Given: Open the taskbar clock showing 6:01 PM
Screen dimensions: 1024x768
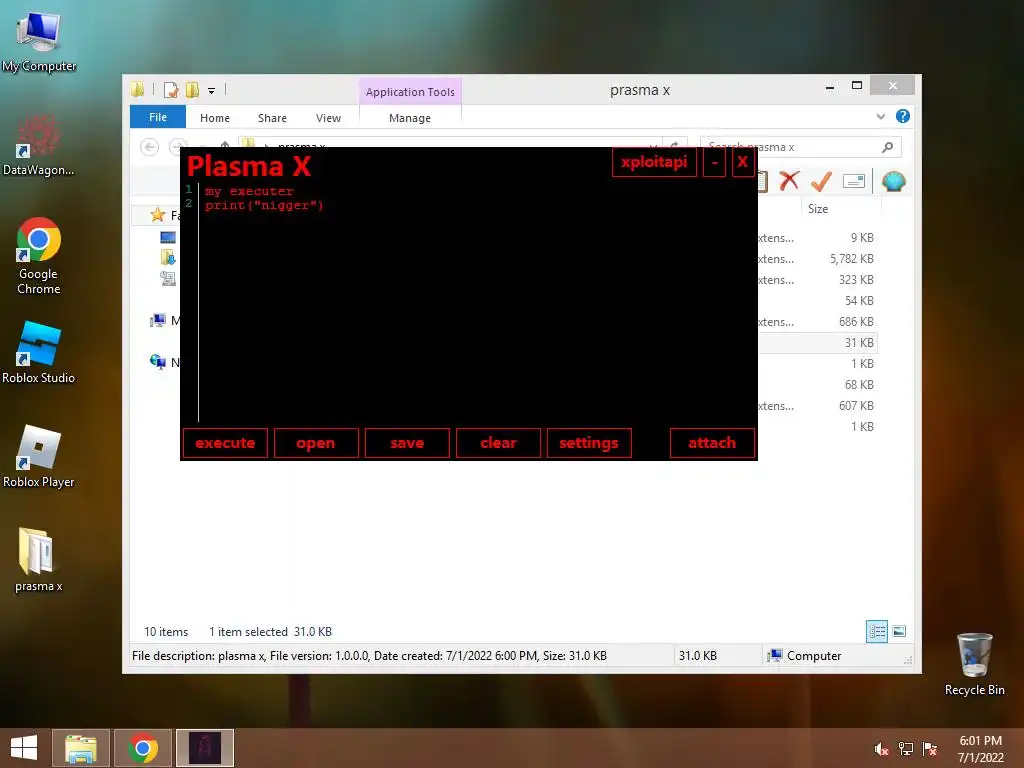Looking at the screenshot, I should [980, 749].
